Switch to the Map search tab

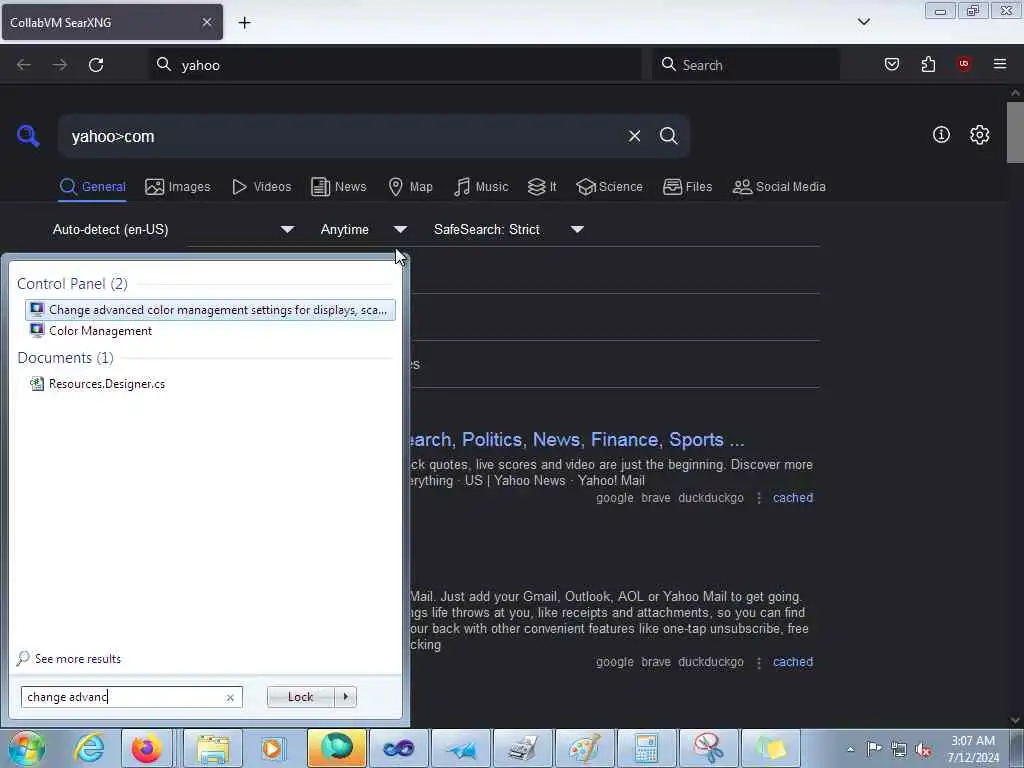point(410,187)
